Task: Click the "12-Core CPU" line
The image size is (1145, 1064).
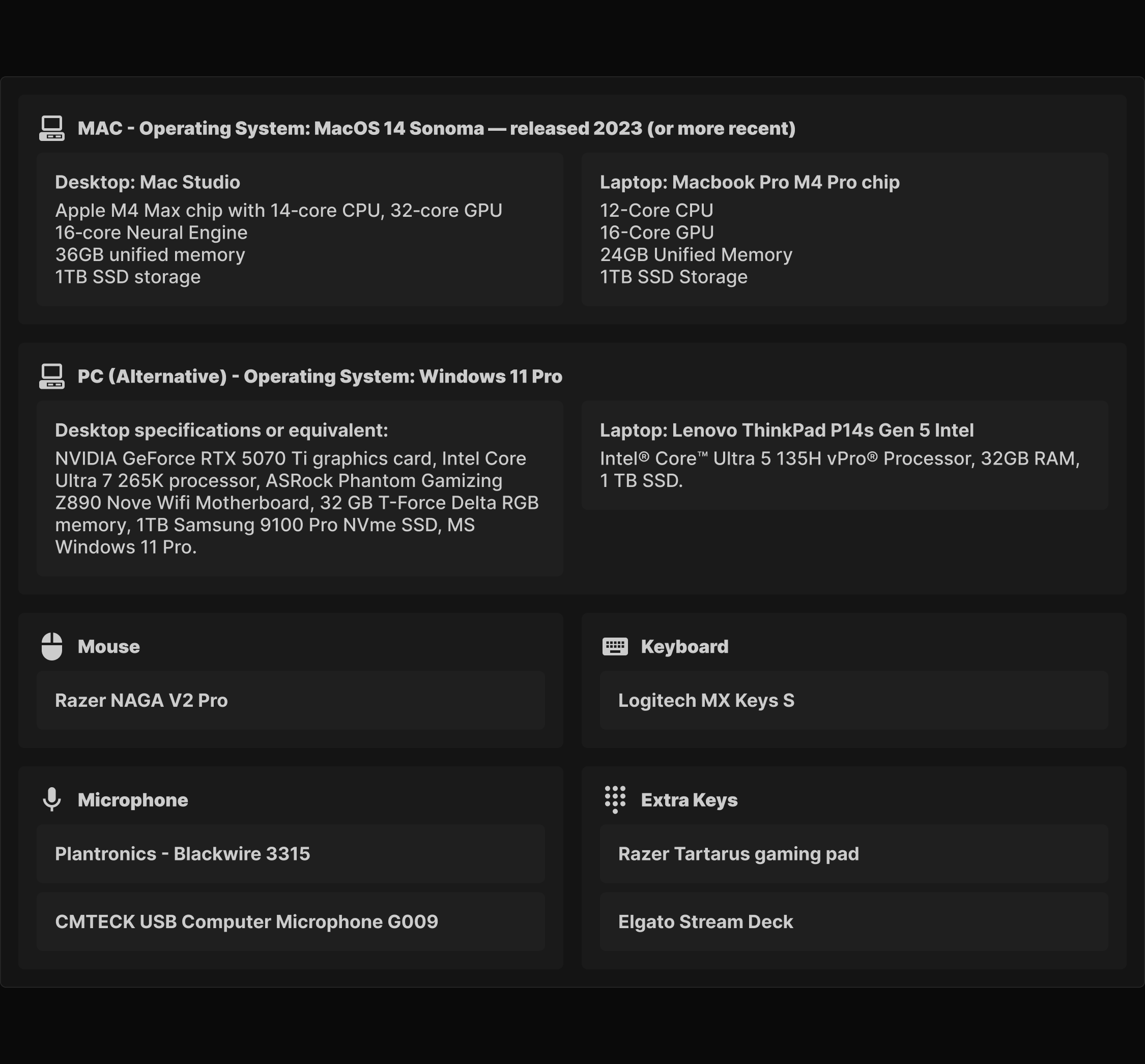Action: pos(656,211)
